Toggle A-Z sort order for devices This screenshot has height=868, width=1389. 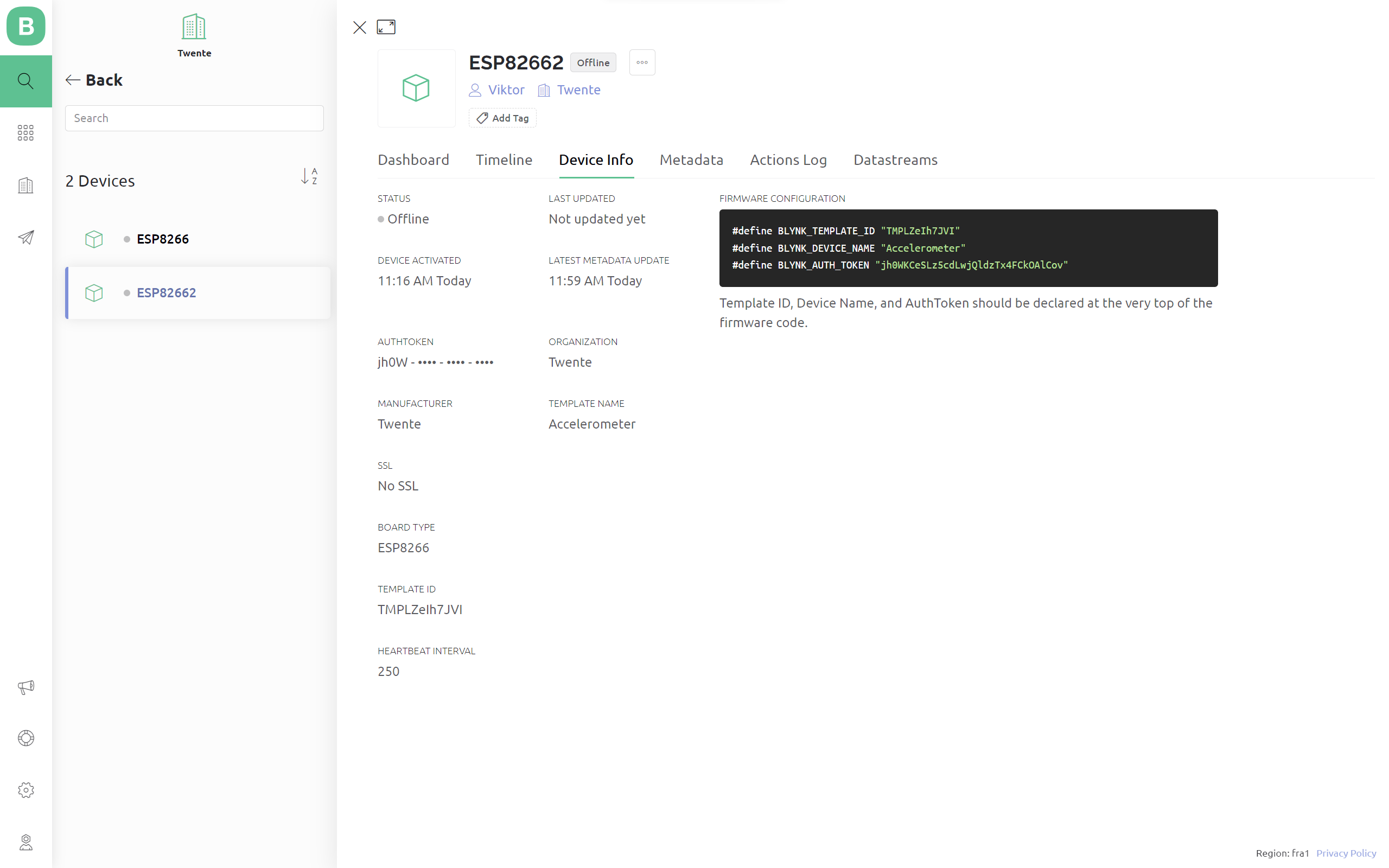coord(309,177)
